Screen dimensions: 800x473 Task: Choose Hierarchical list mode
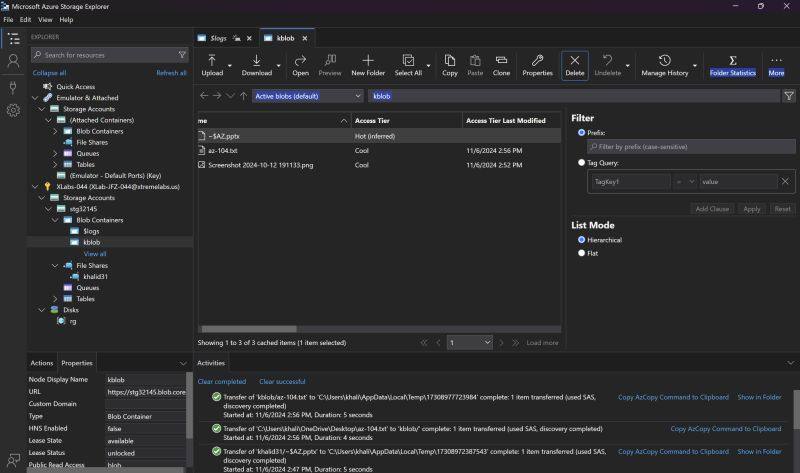pos(581,239)
